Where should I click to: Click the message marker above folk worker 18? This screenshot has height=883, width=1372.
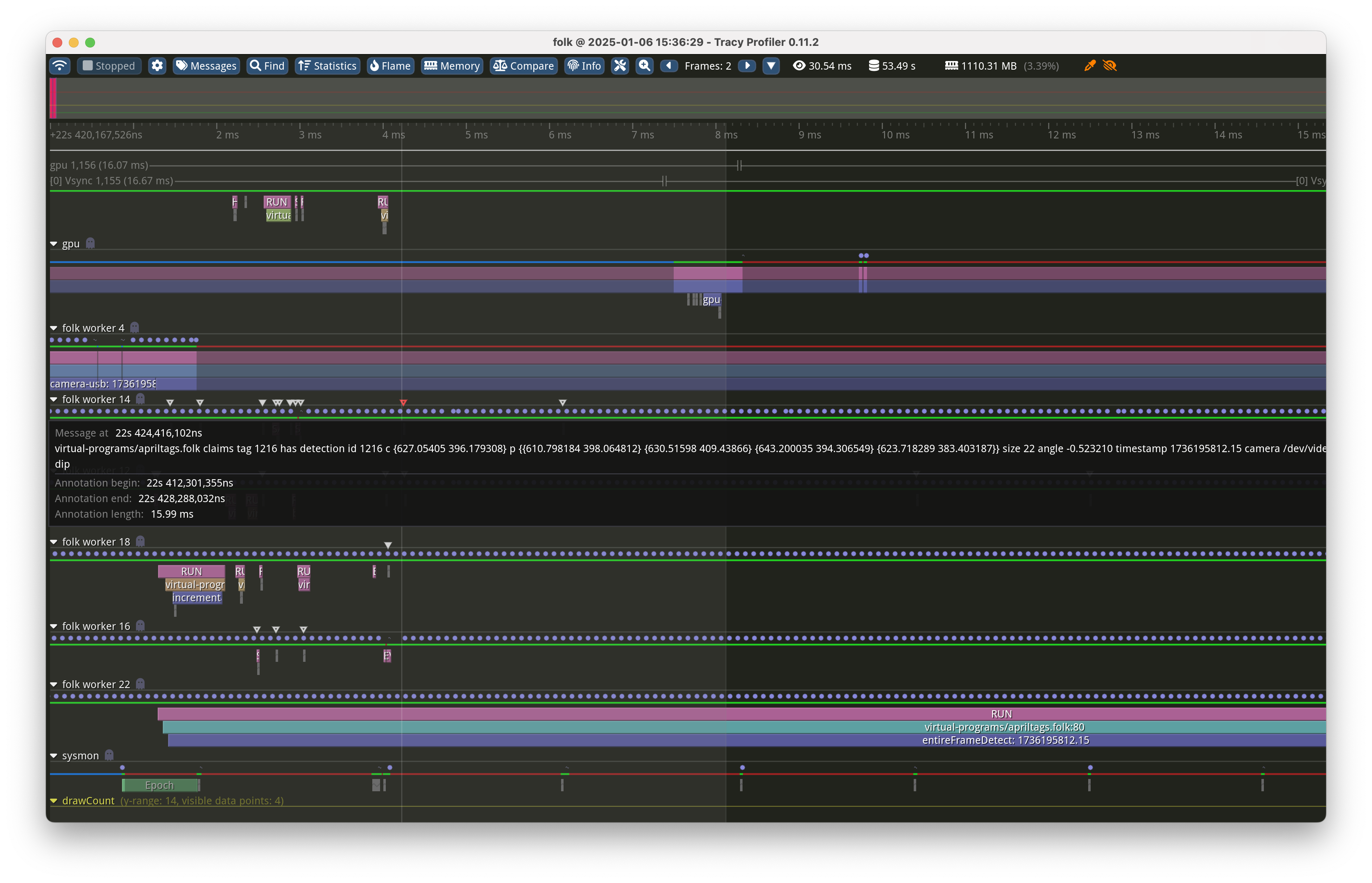click(x=388, y=545)
